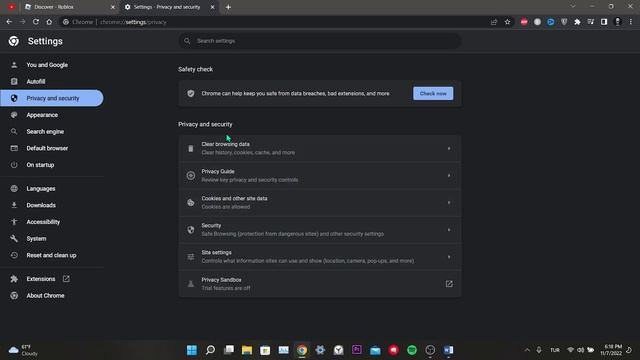The image size is (640, 360).
Task: Go to Appearance settings
Action: coord(42,115)
